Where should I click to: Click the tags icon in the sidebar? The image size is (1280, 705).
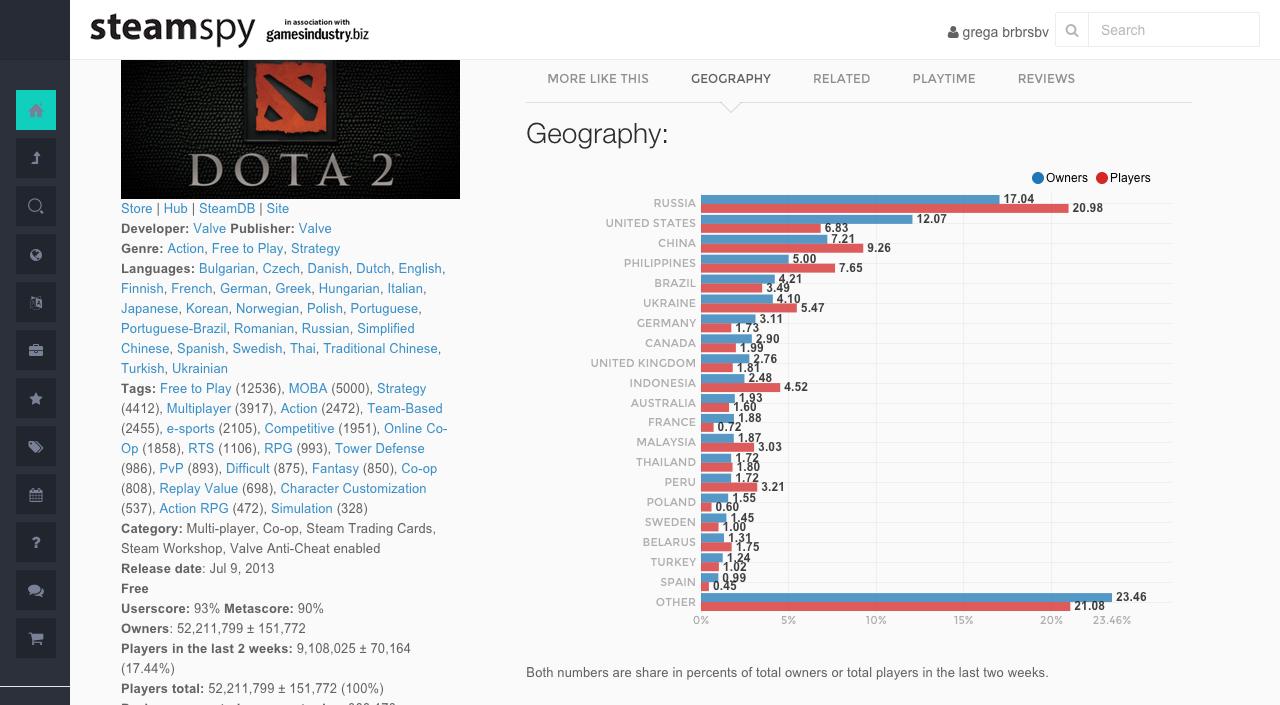[36, 447]
